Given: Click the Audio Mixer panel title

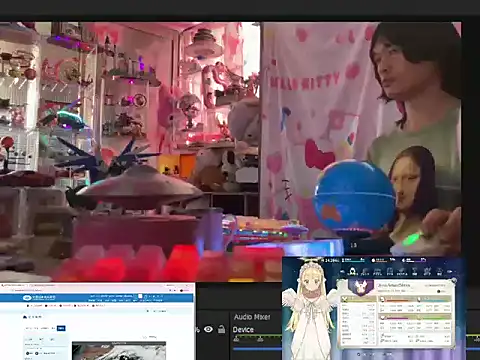Looking at the screenshot, I should 252,317.
